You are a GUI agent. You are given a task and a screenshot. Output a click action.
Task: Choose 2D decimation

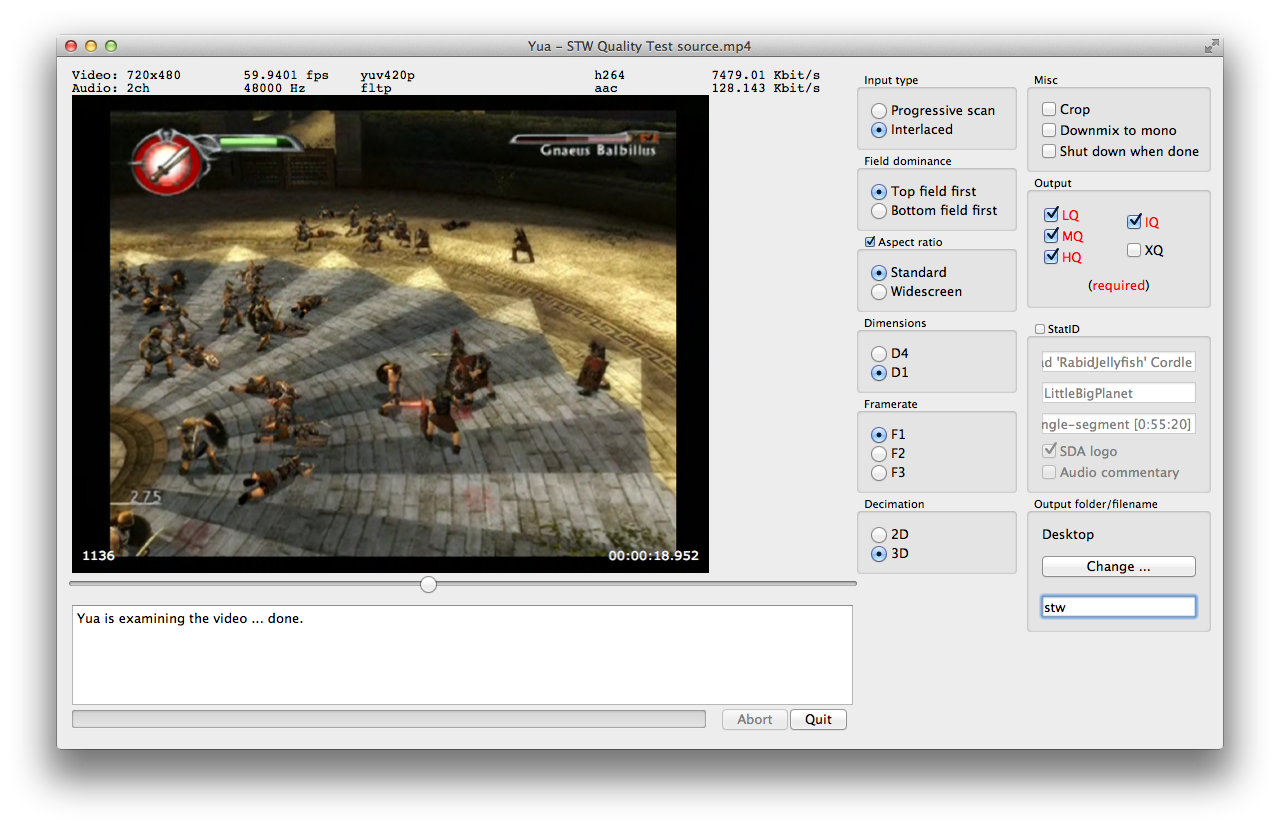pyautogui.click(x=879, y=535)
